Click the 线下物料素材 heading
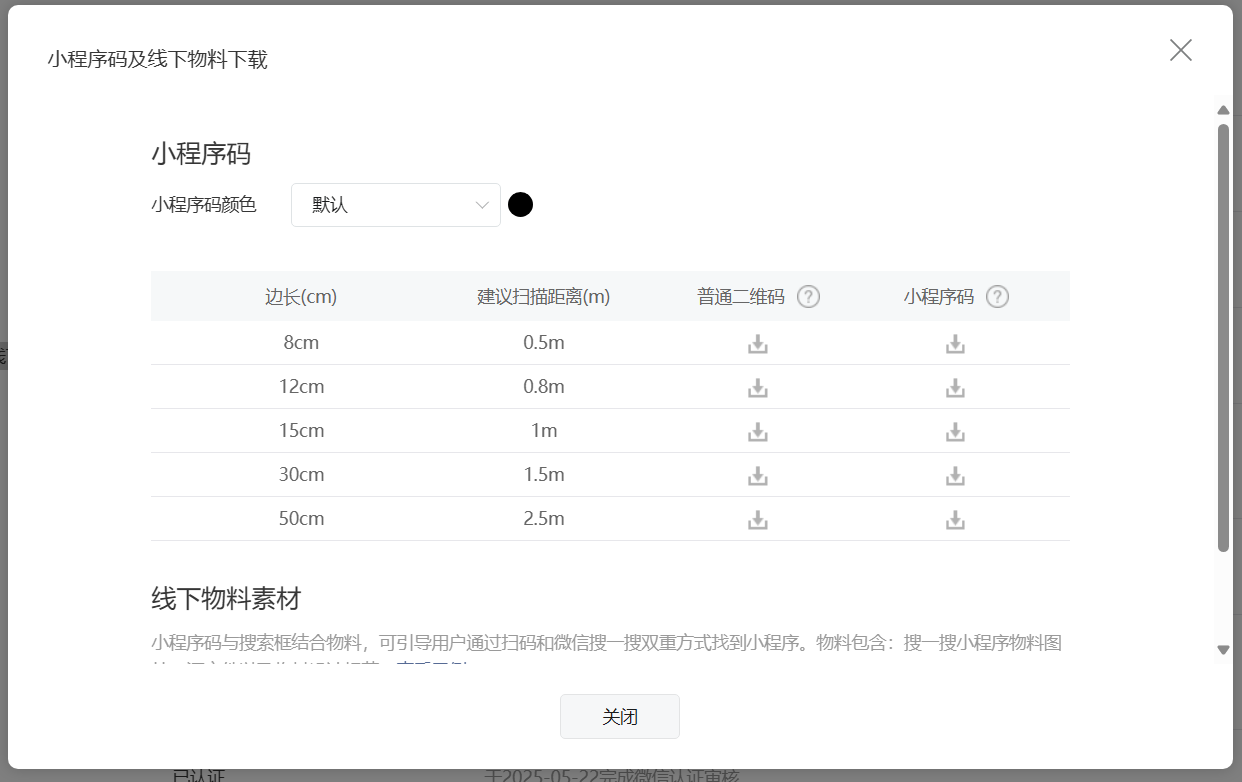 pyautogui.click(x=226, y=599)
